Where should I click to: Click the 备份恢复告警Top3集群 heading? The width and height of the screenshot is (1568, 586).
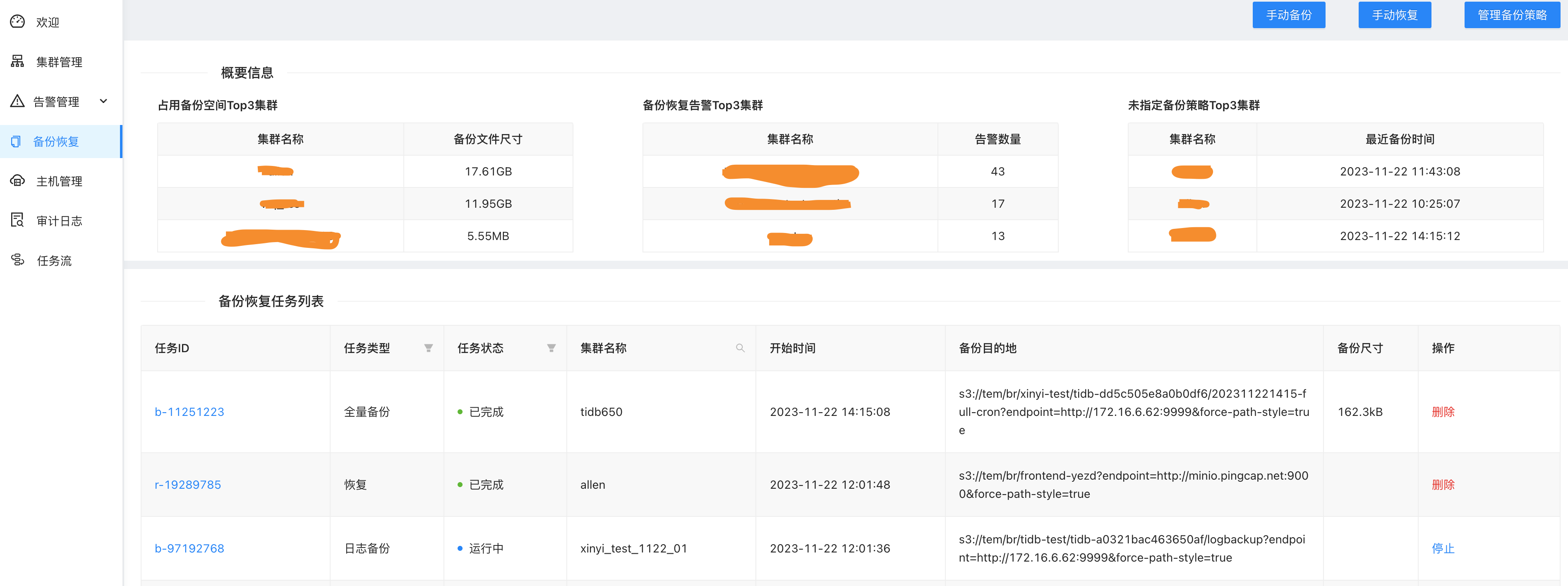(702, 106)
